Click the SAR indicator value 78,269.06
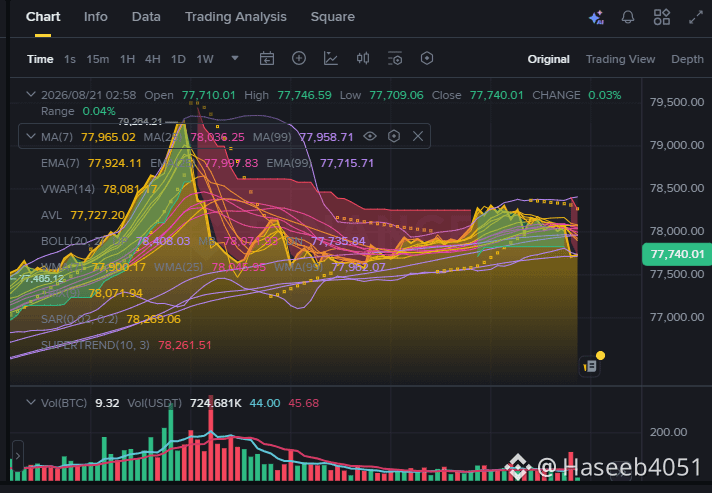This screenshot has width=712, height=493. (x=153, y=319)
